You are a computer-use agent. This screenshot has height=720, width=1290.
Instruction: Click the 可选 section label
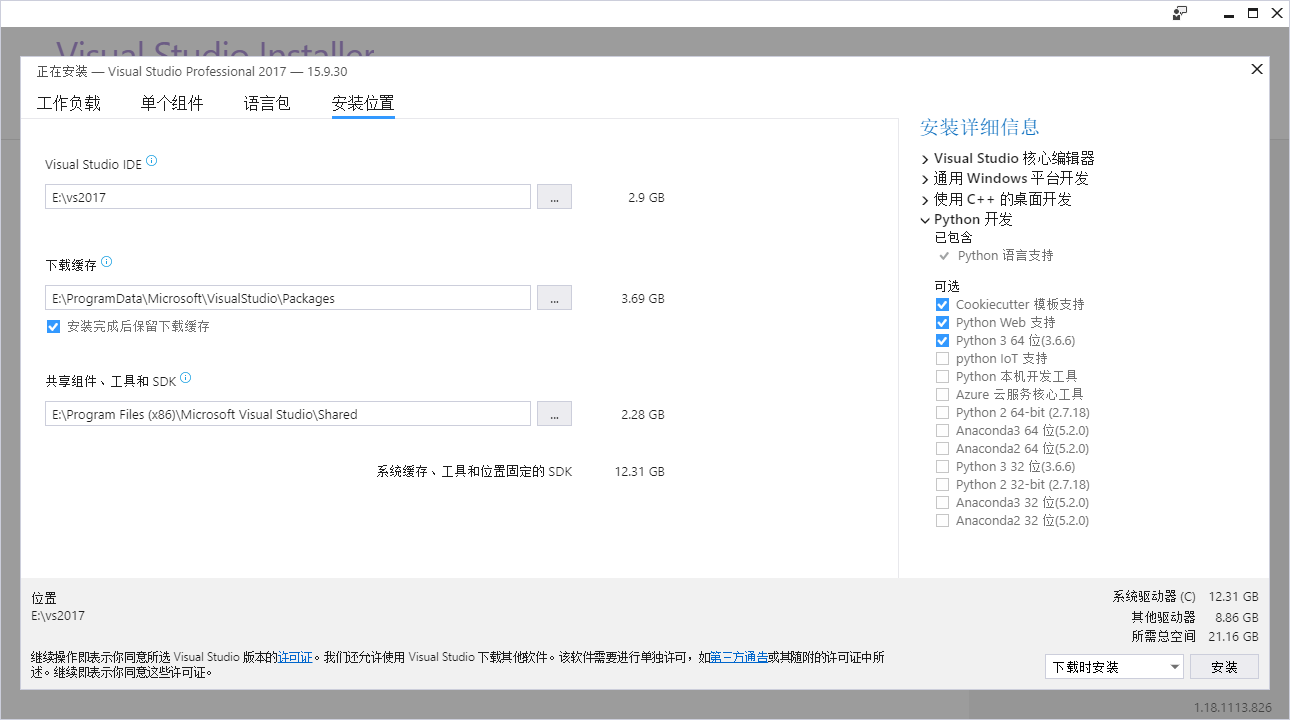[x=947, y=286]
